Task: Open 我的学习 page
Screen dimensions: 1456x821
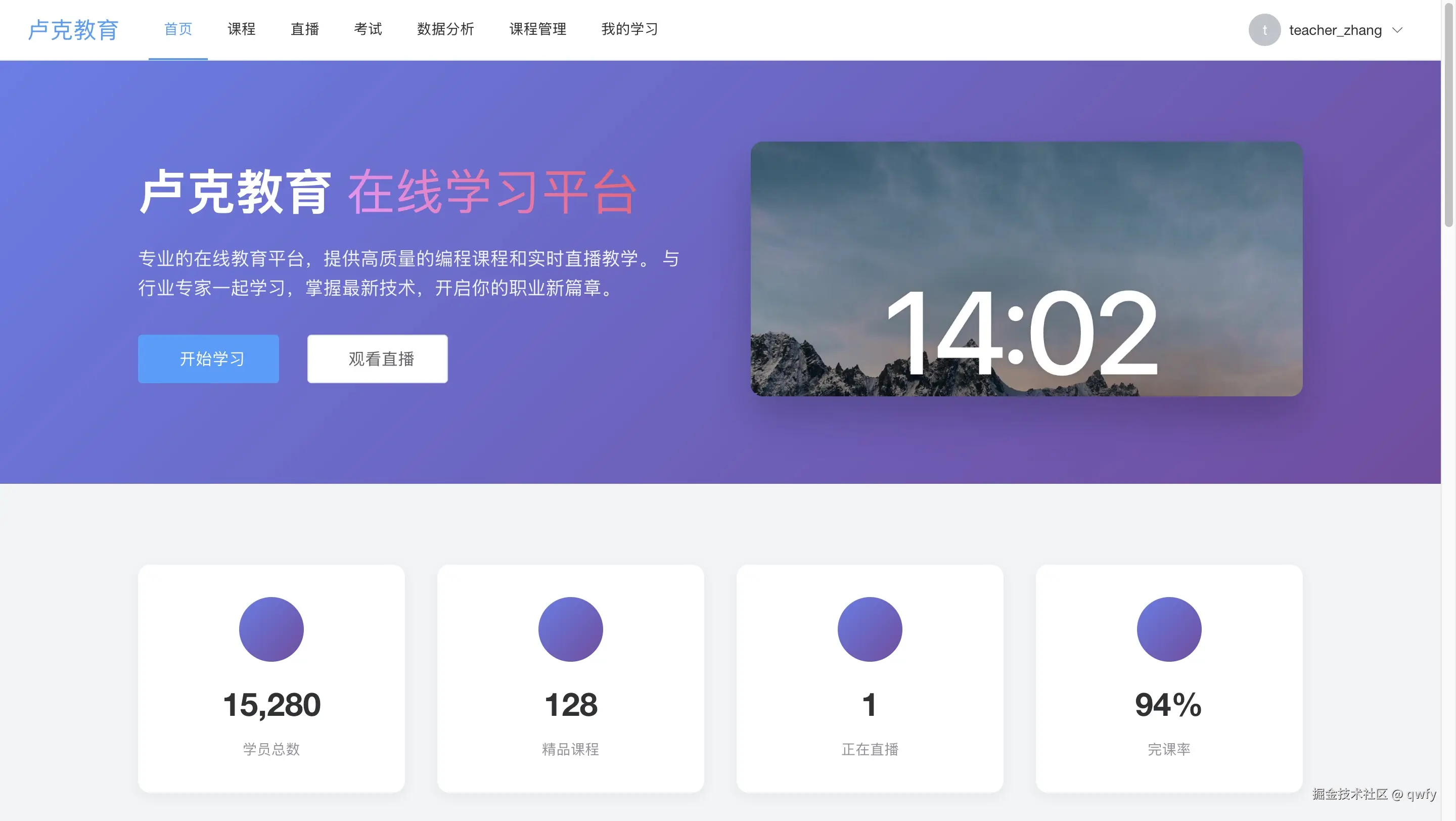Action: (x=629, y=29)
